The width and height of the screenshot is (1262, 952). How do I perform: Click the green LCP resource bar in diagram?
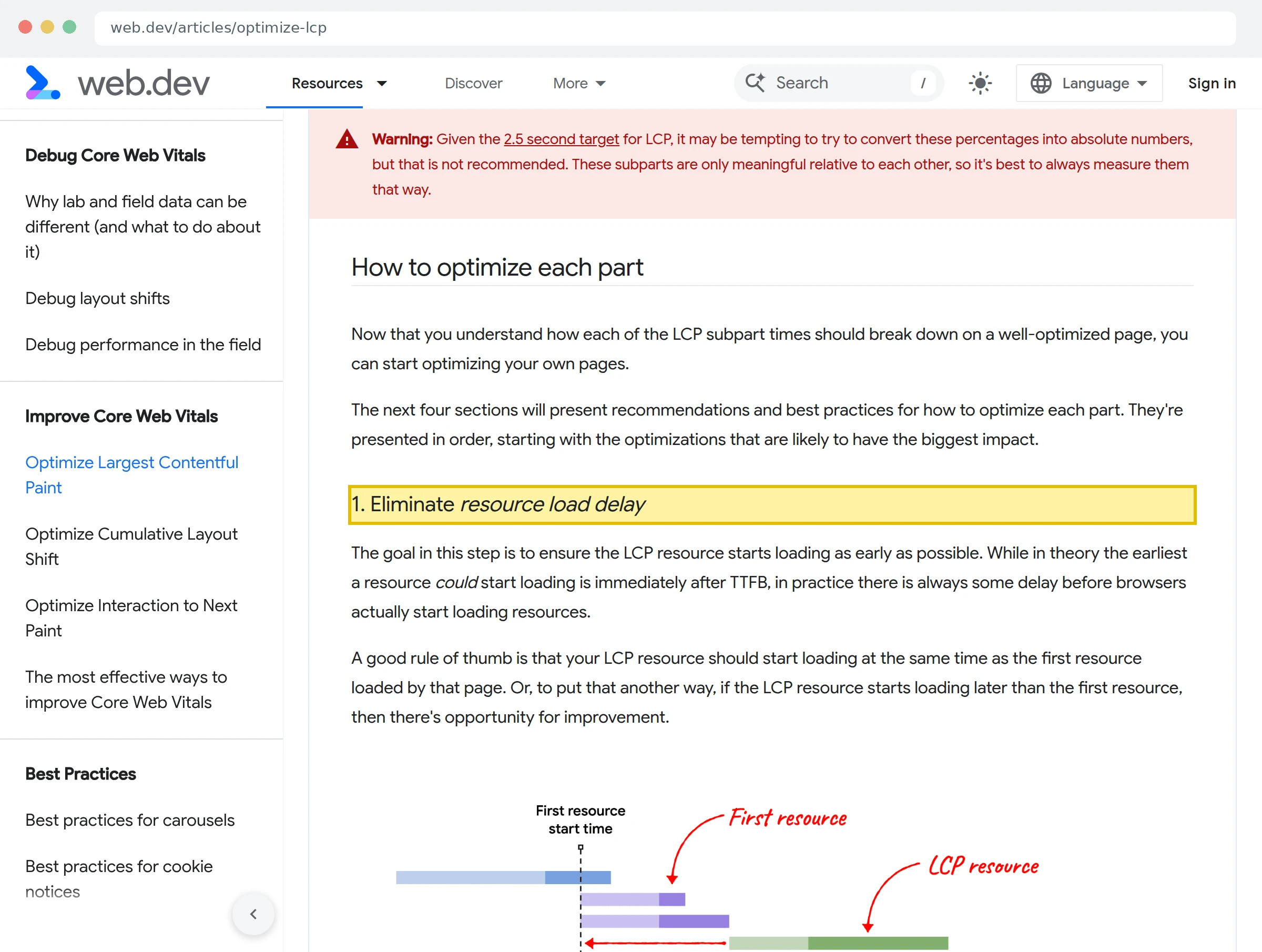point(839,943)
